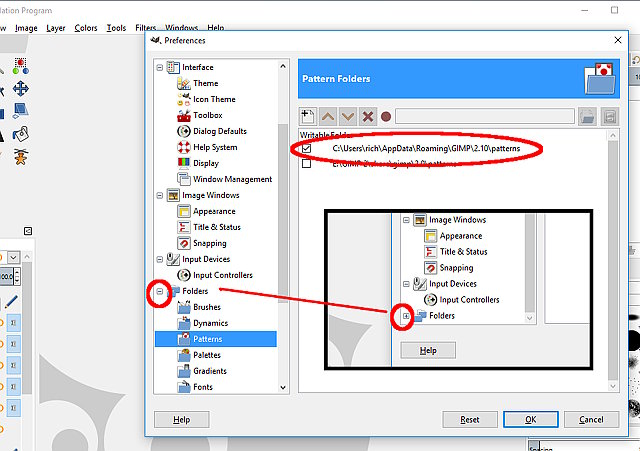Close the Preferences dialog
Screen dimensions: 640x451
coord(618,40)
